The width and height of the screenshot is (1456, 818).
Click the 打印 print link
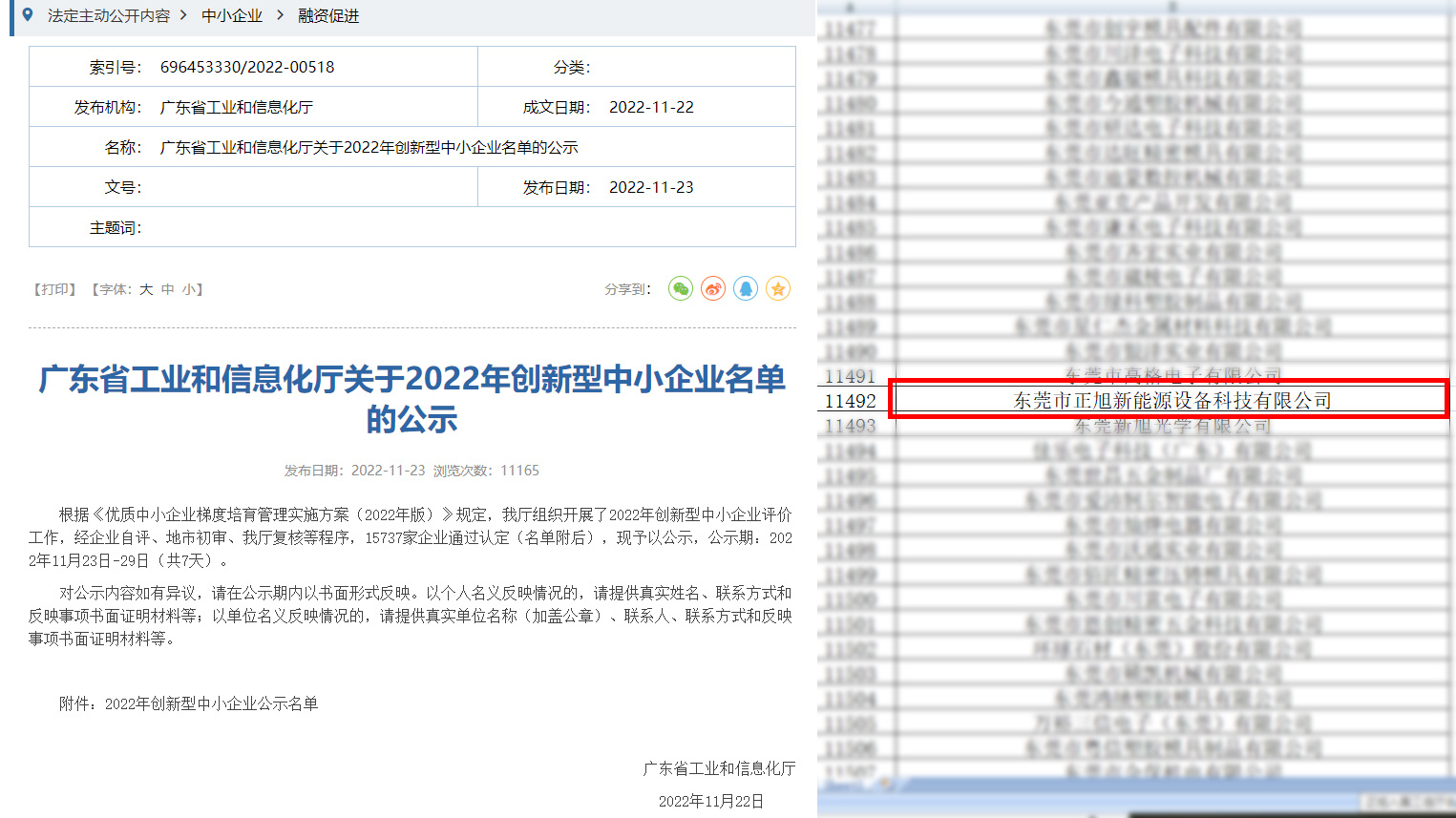[x=55, y=289]
